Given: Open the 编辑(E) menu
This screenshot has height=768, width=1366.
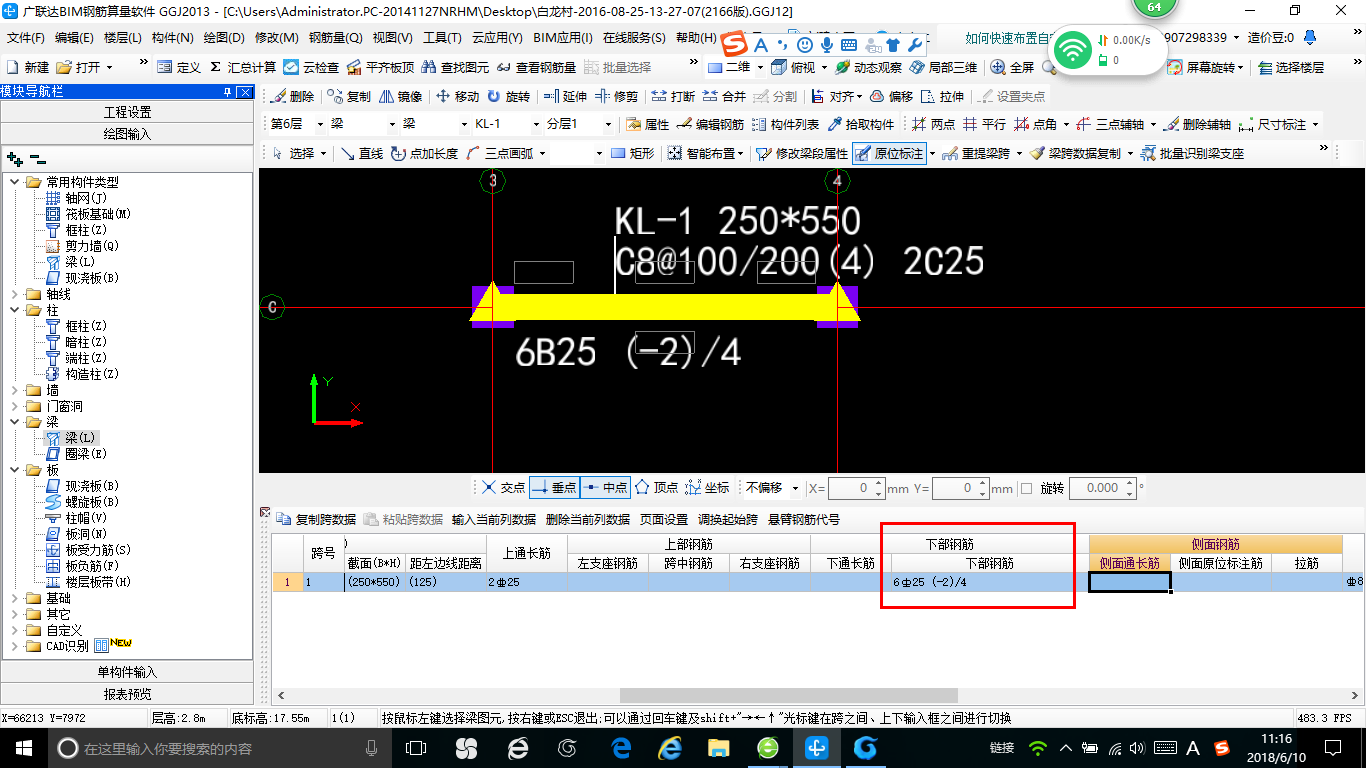Looking at the screenshot, I should click(x=74, y=38).
